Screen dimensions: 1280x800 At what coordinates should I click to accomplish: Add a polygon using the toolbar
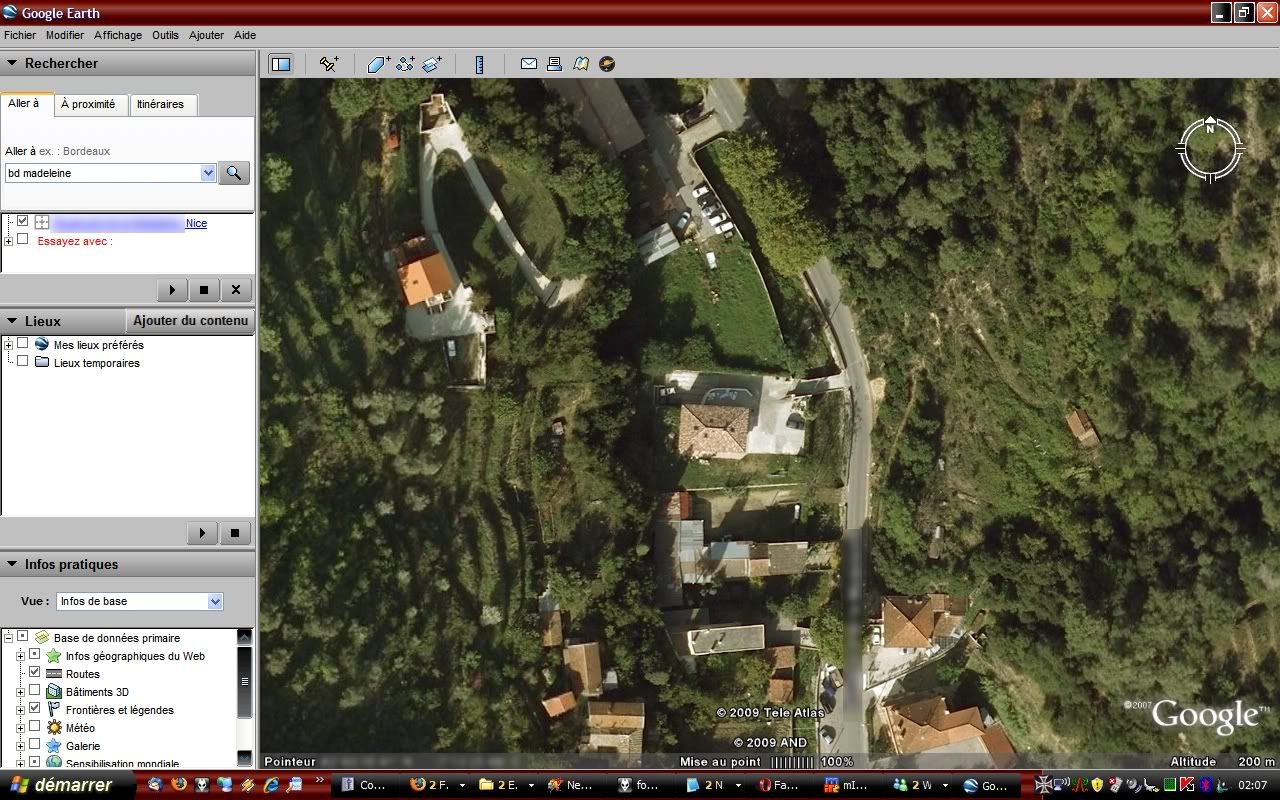(379, 64)
